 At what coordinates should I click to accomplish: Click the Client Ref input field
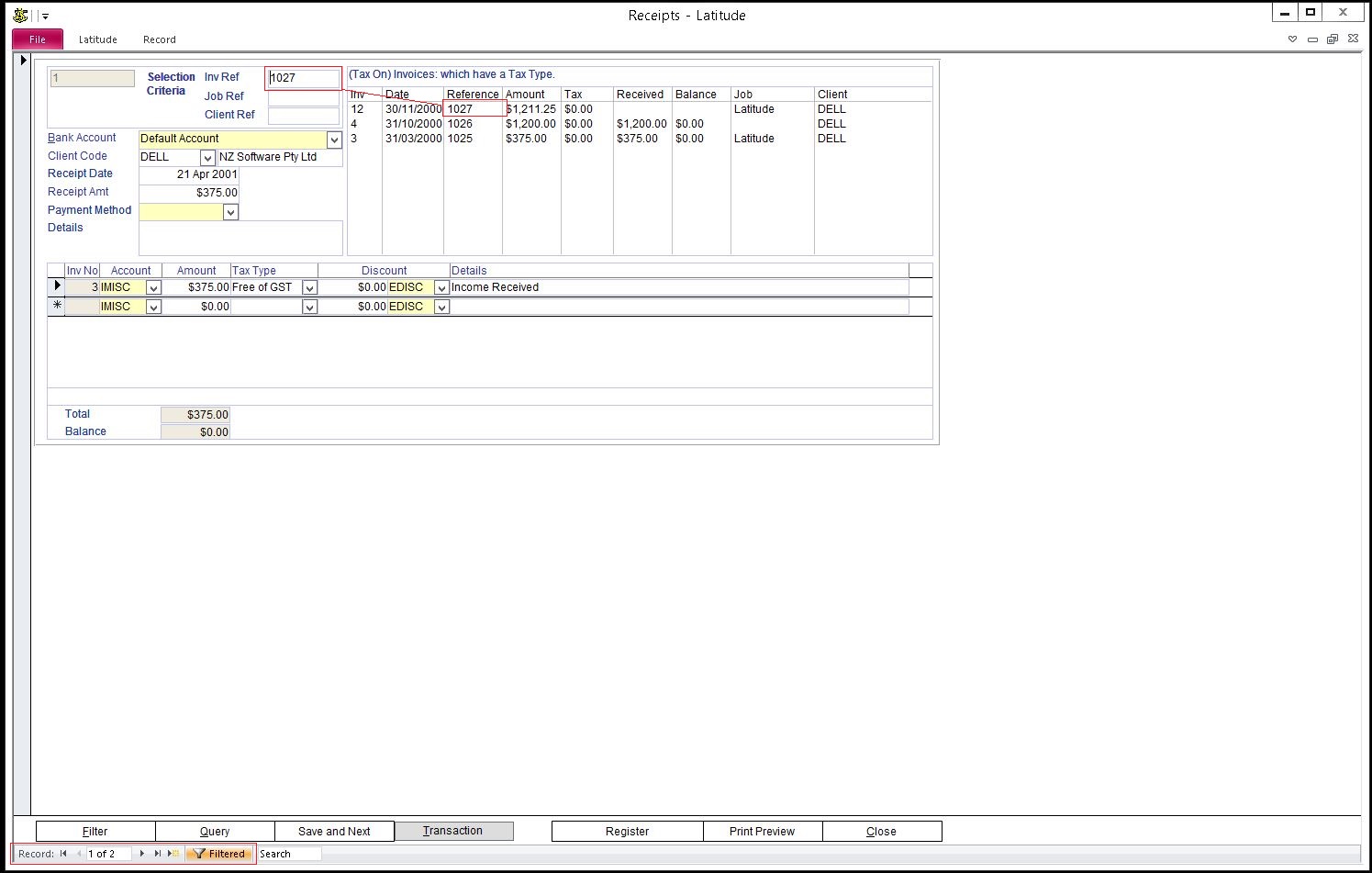(304, 116)
